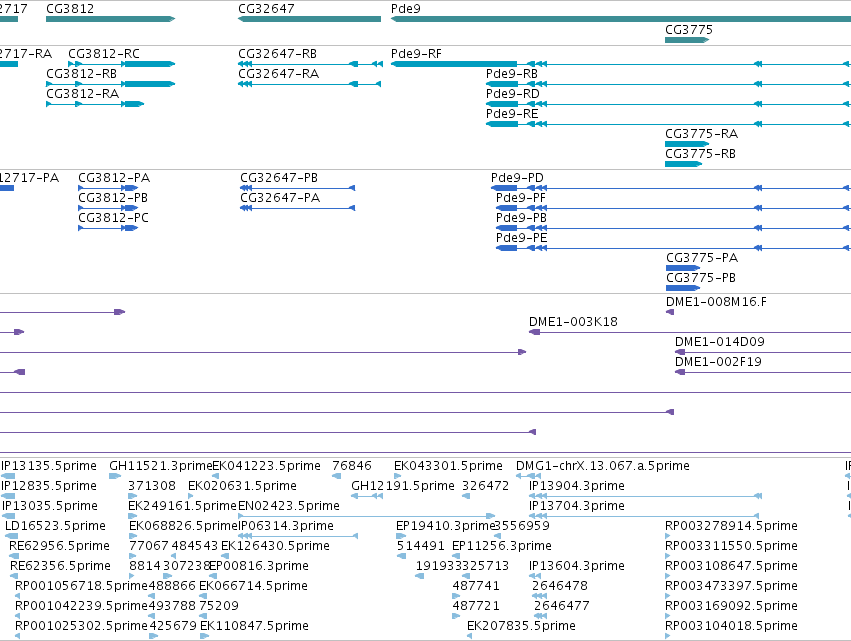Click EST EK020631.5prime
851x641 pixels.
pyautogui.click(x=242, y=486)
